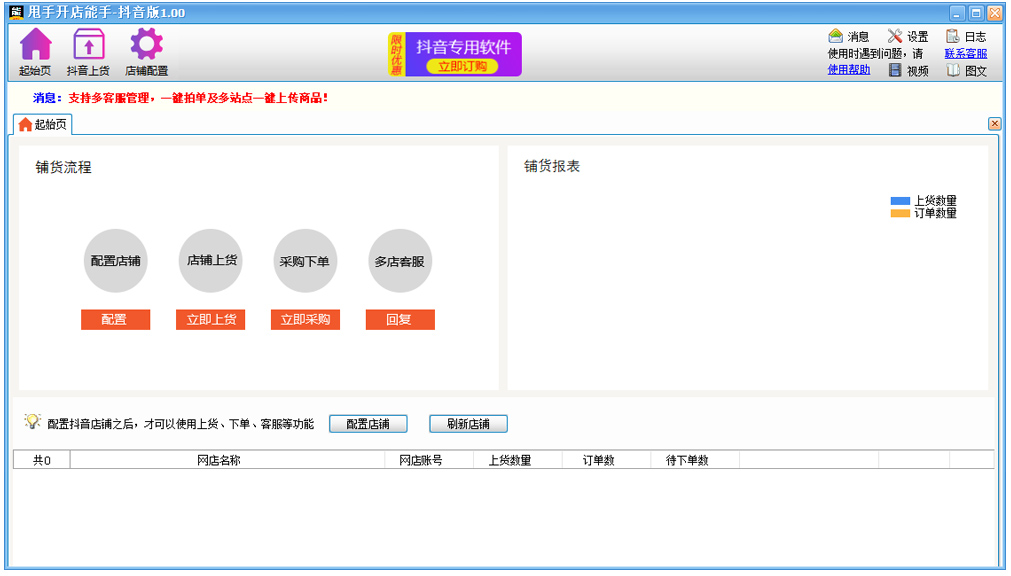
Task: Click the 限时优惠 label on banner
Action: click(396, 55)
